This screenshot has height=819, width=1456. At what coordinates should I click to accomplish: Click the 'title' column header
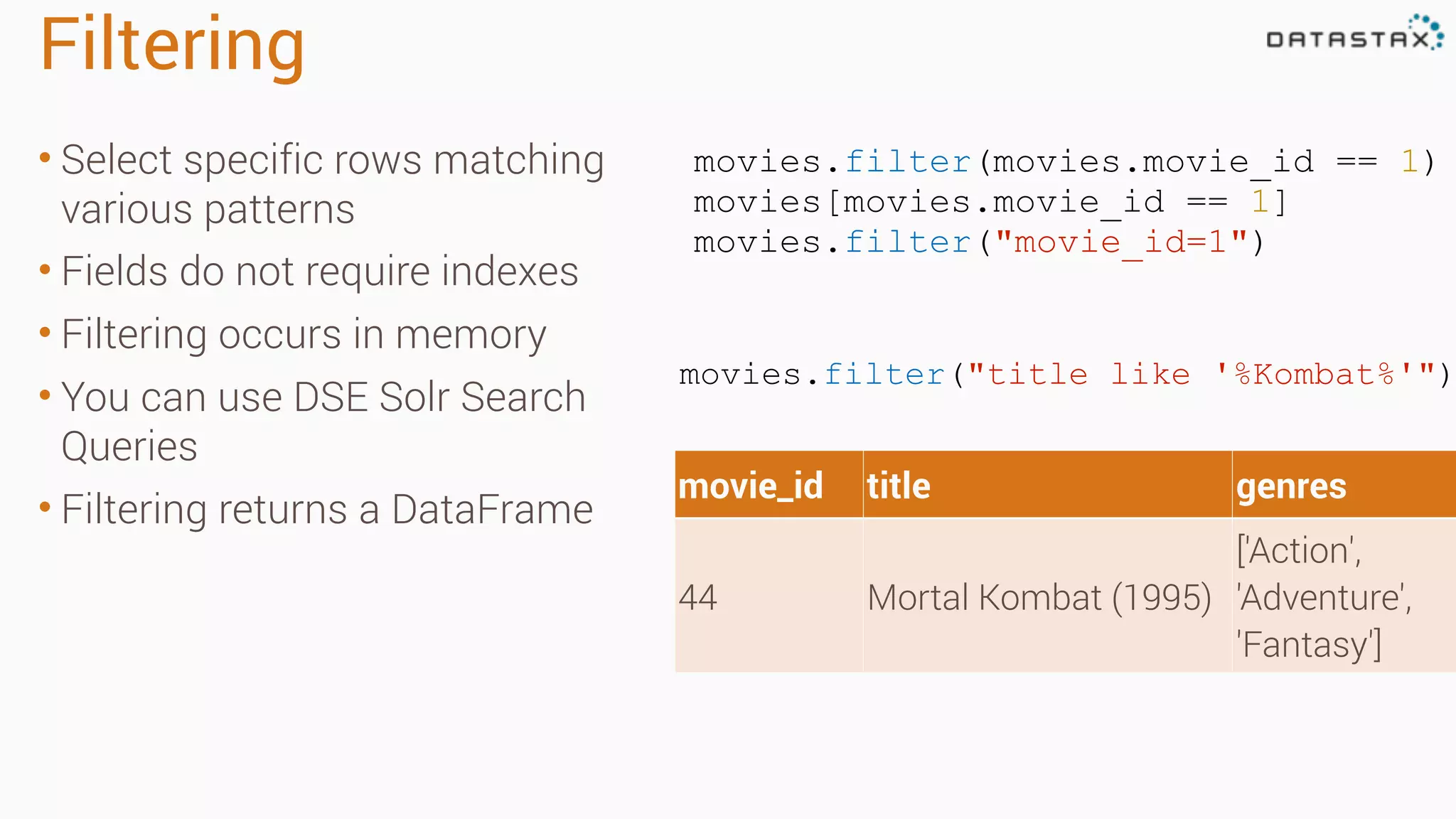point(1048,484)
